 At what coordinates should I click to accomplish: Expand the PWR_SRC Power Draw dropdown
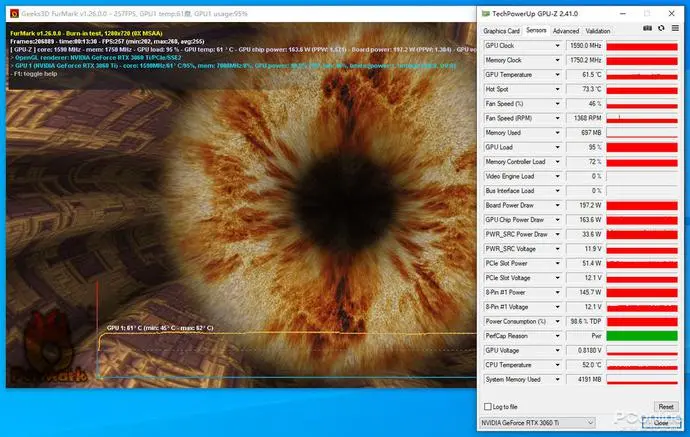coord(557,235)
